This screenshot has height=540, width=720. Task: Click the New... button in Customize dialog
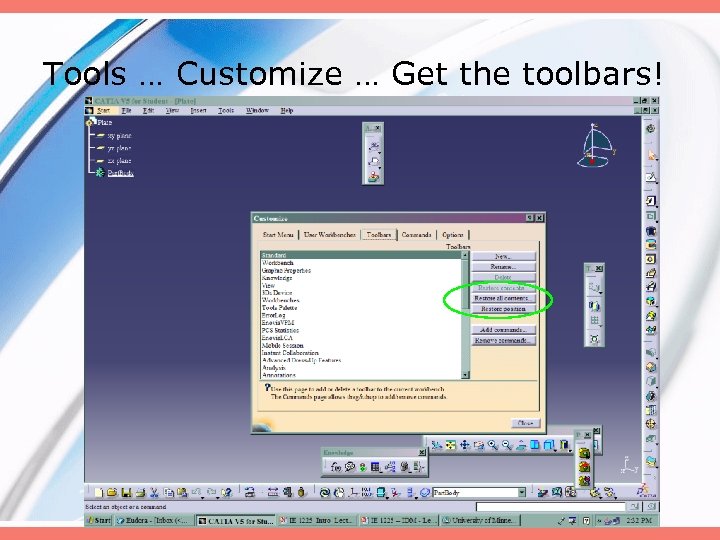503,256
